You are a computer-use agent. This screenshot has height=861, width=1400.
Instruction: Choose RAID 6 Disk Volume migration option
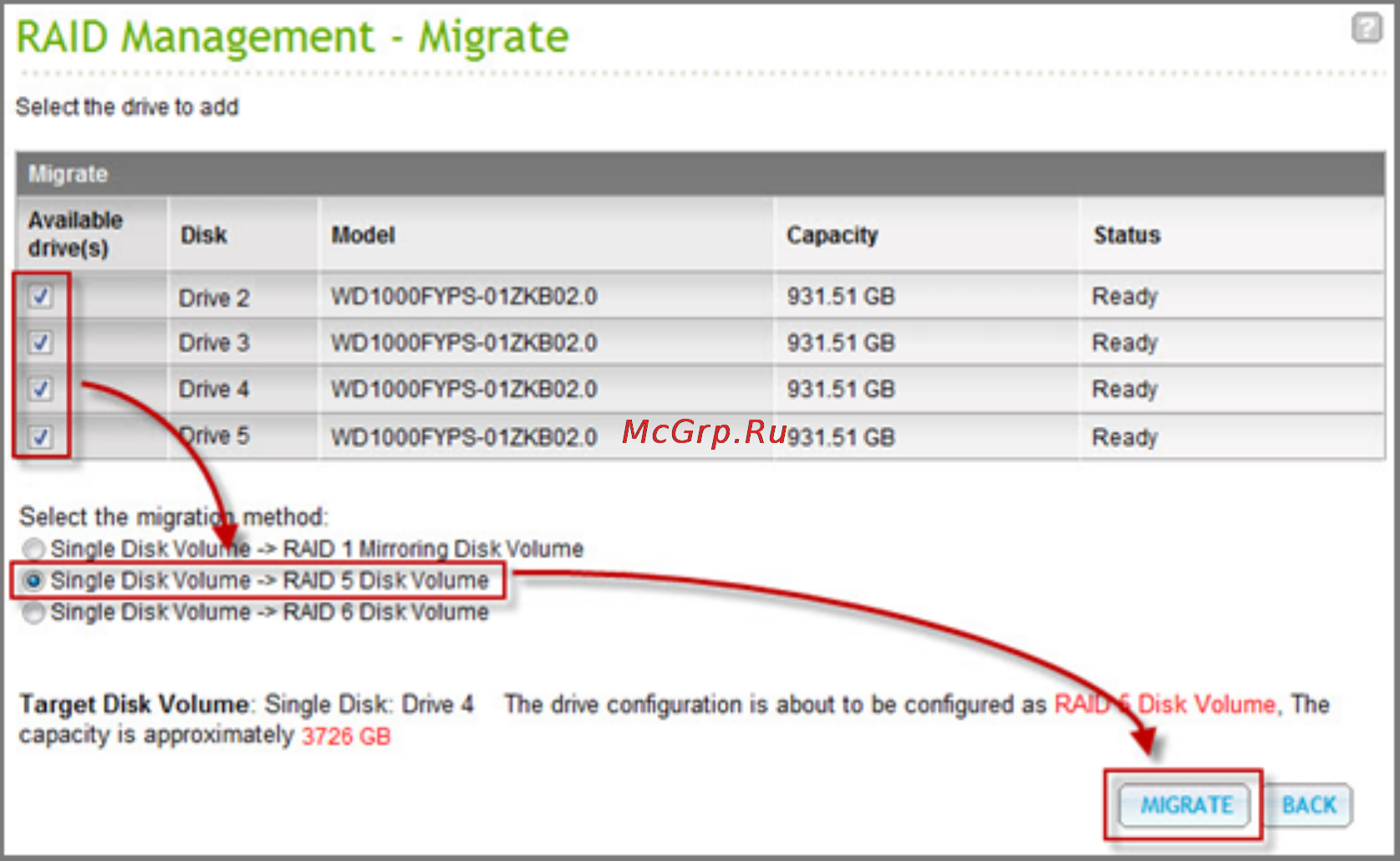tap(33, 613)
